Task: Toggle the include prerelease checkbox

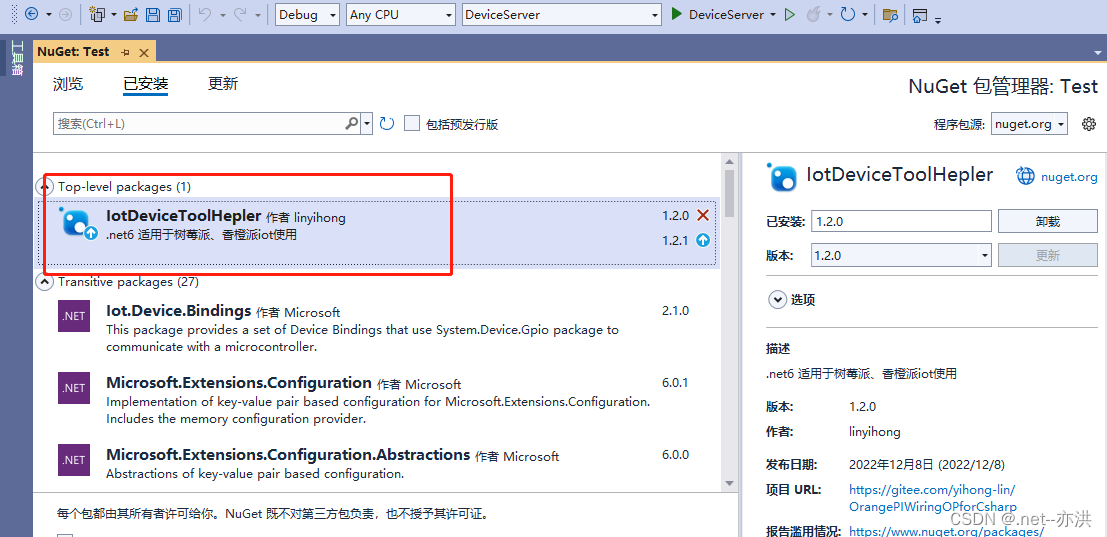Action: click(412, 123)
